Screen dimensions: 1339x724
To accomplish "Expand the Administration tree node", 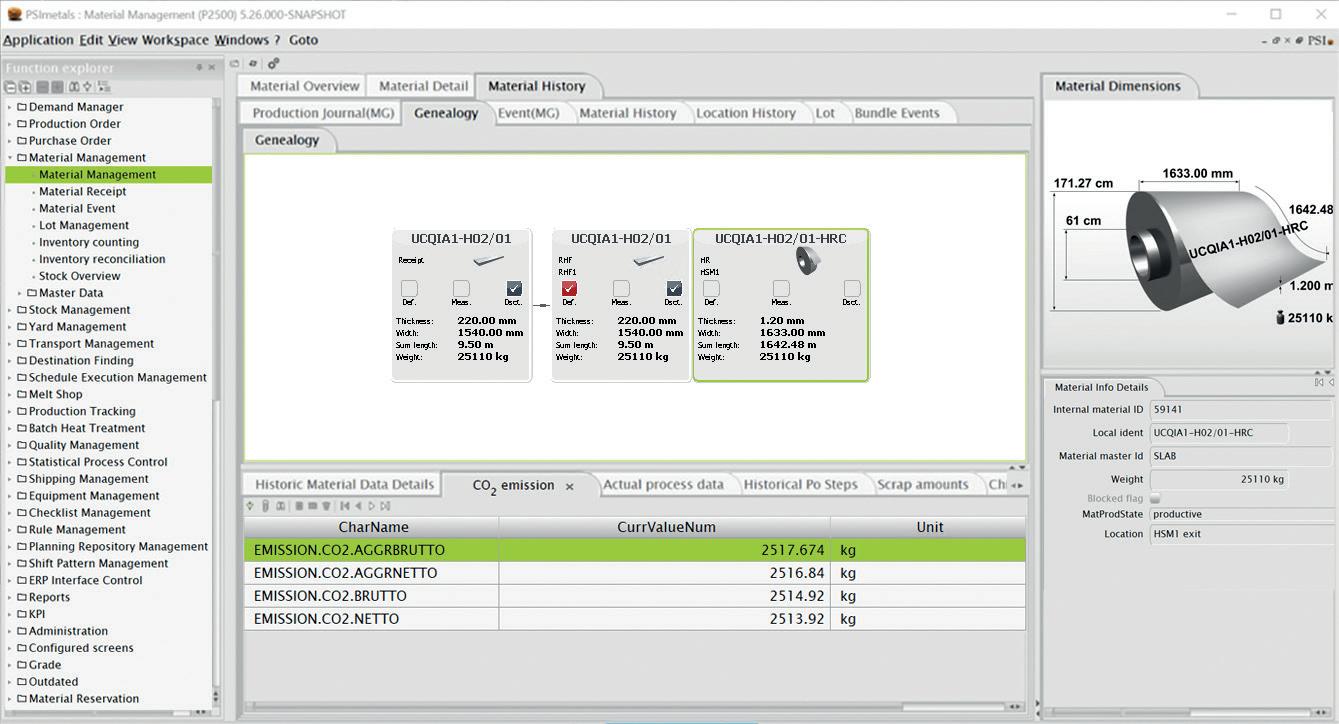I will click(x=10, y=631).
